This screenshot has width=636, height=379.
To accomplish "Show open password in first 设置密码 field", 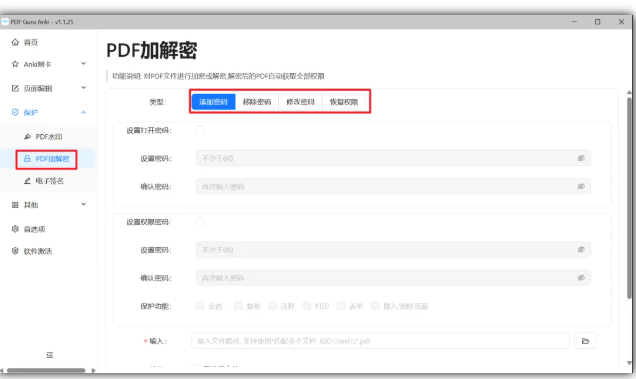I will (581, 158).
